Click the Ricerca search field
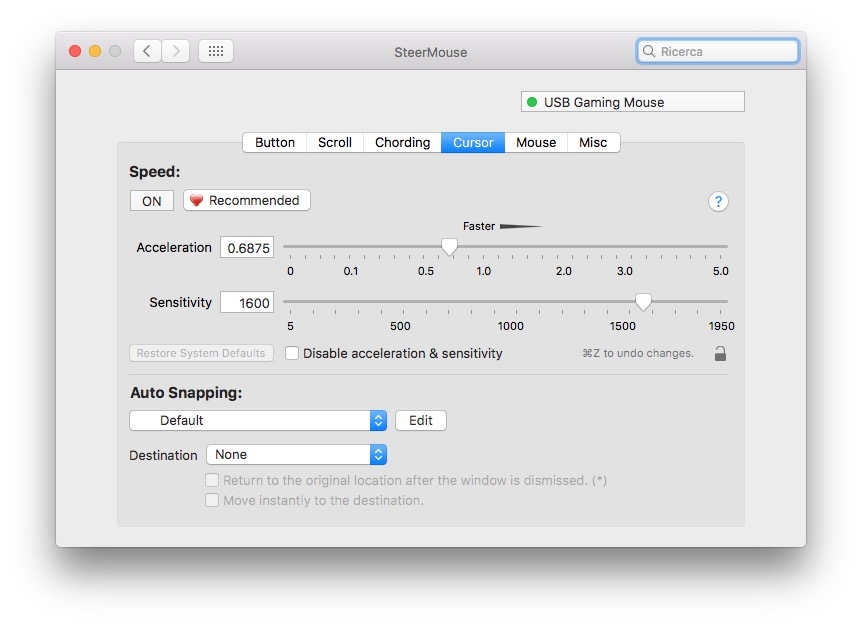Screen dimensions: 862x627 (x=717, y=51)
